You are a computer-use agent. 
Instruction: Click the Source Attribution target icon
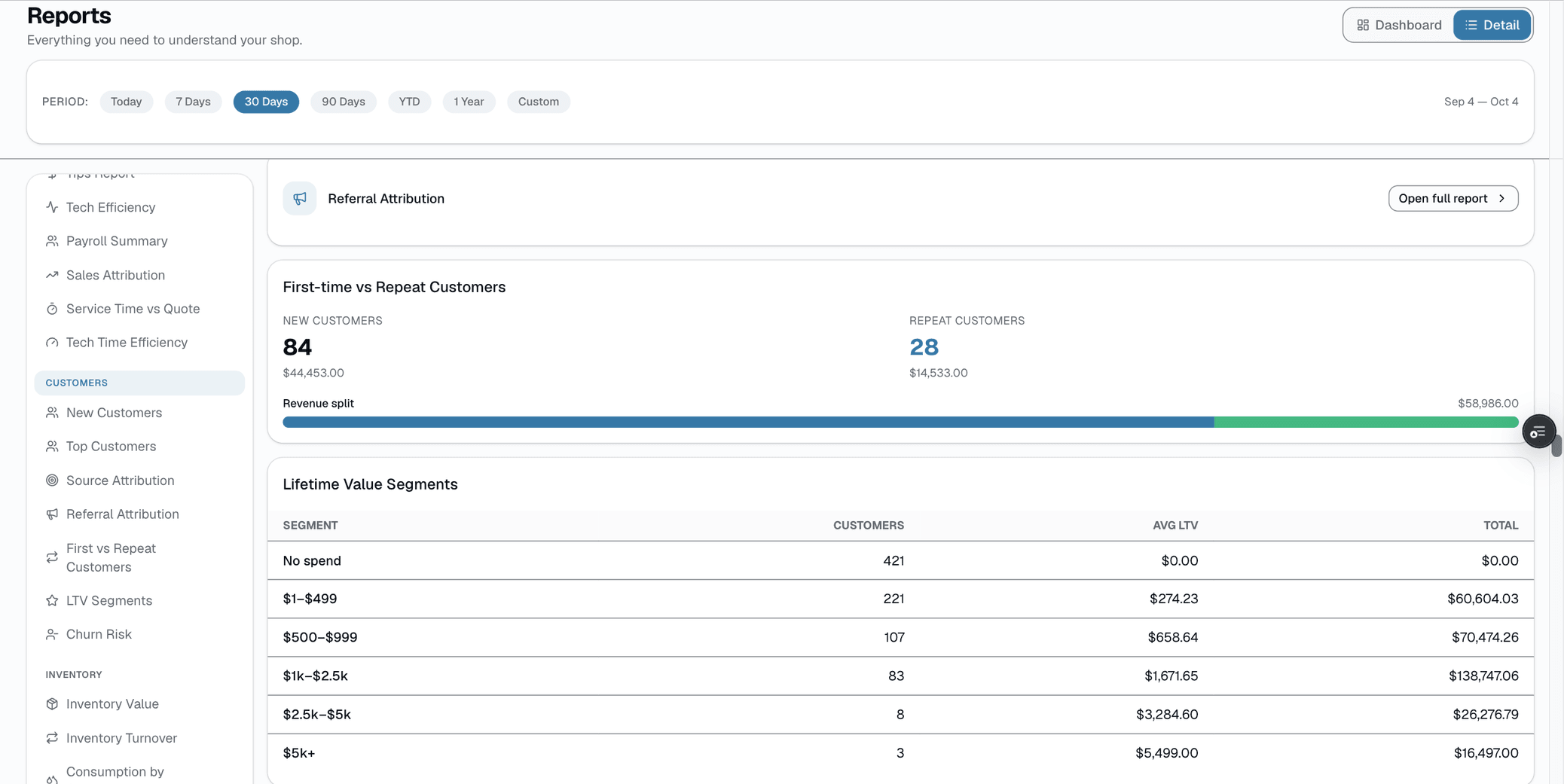tap(52, 480)
